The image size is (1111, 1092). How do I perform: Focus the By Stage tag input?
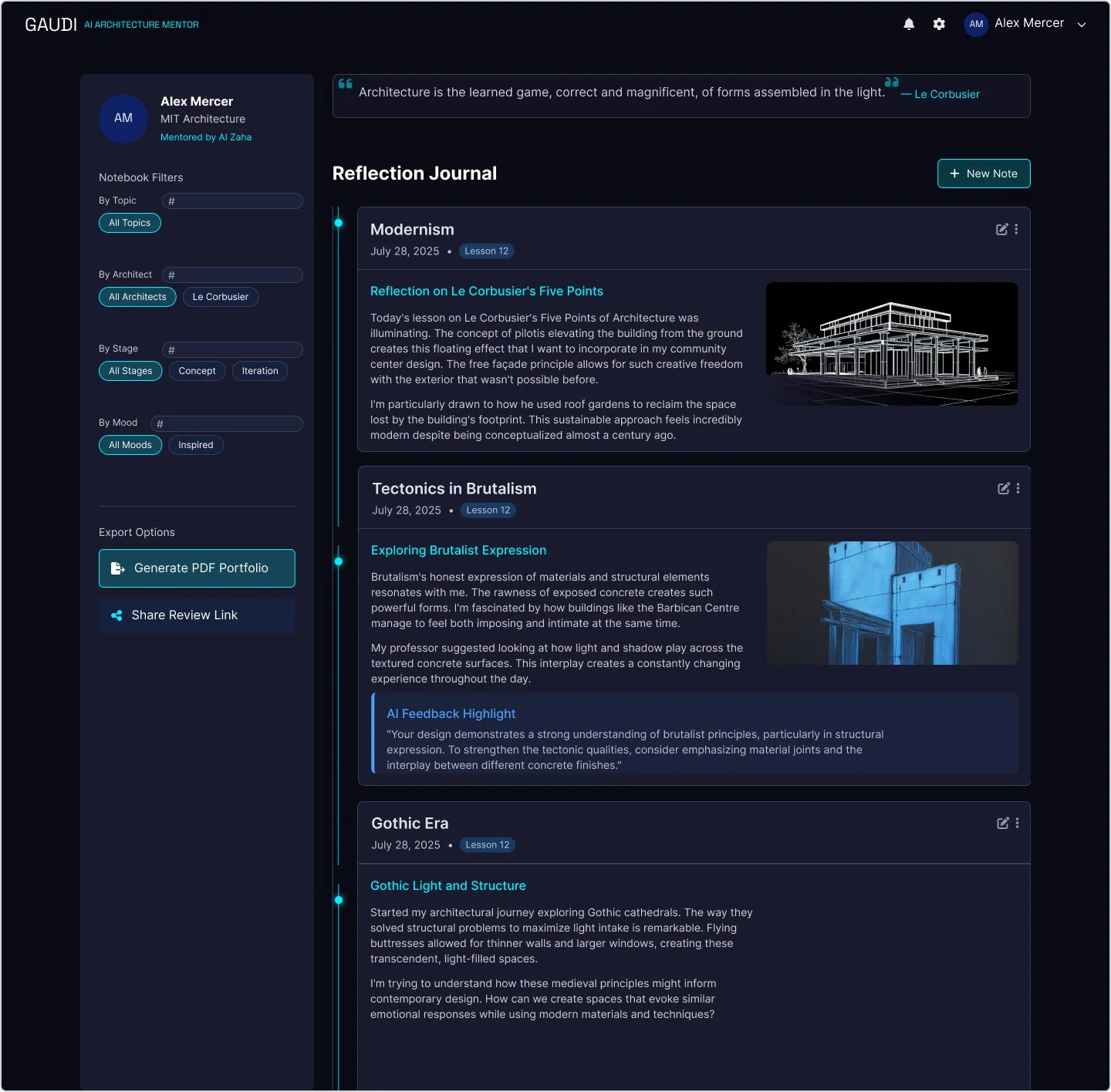232,349
